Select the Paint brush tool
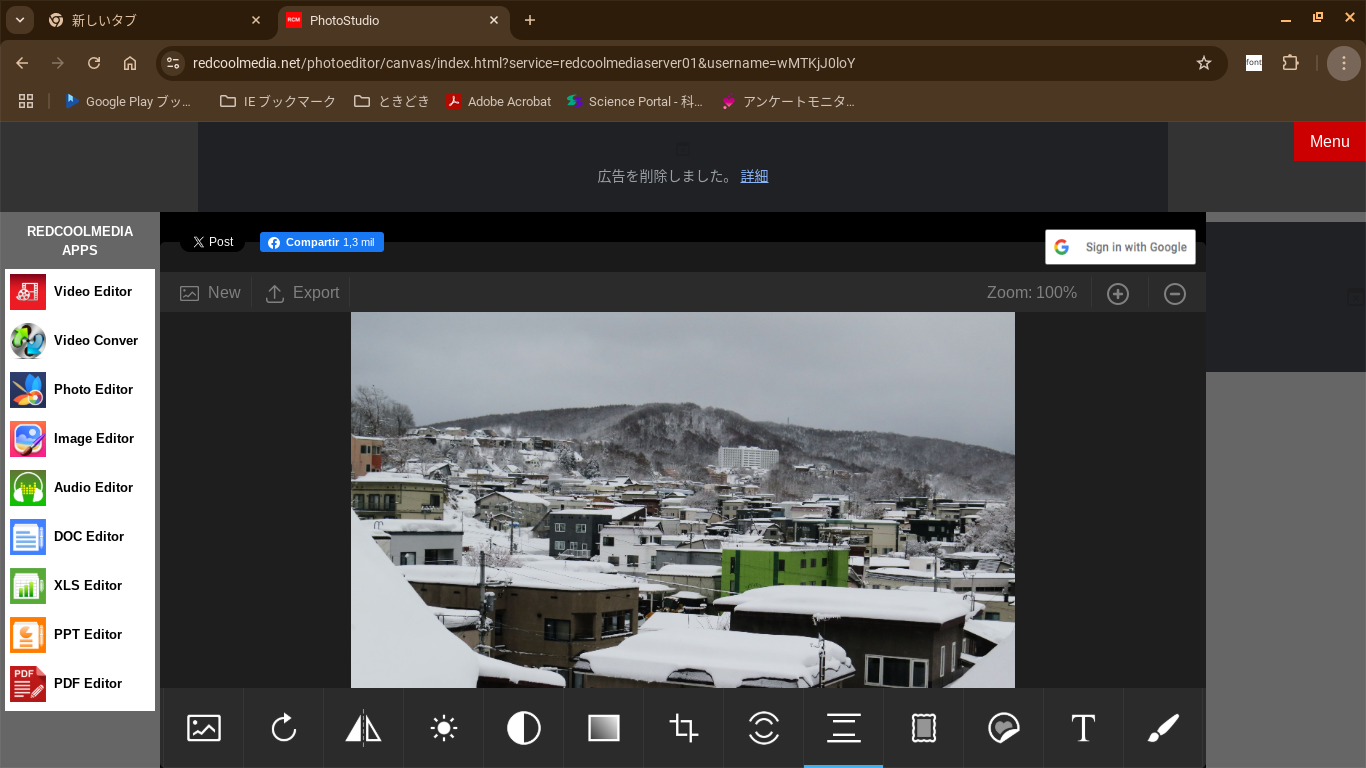This screenshot has width=1366, height=768. pyautogui.click(x=1163, y=728)
